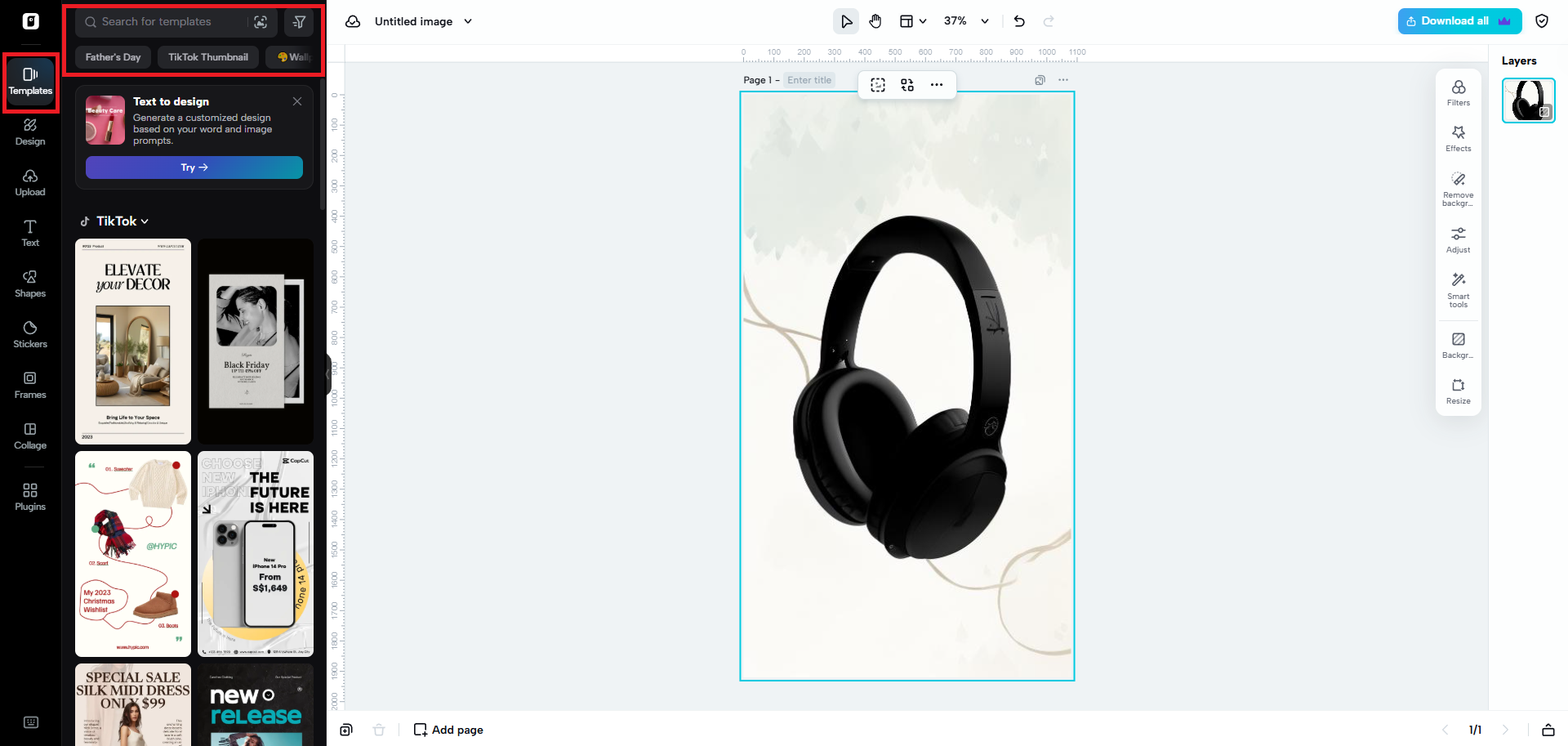Select the headphones layer thumbnail in Layers panel
The height and width of the screenshot is (746, 1568).
1529,100
